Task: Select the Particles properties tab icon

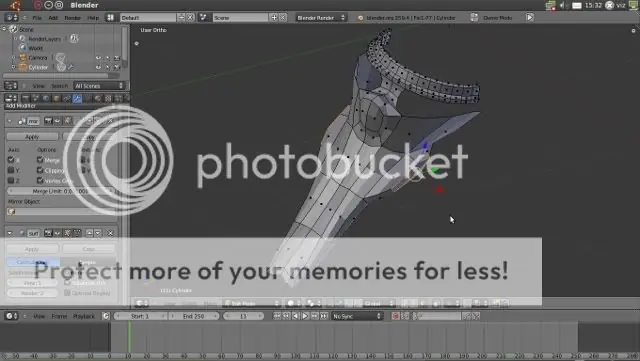Action: click(118, 98)
